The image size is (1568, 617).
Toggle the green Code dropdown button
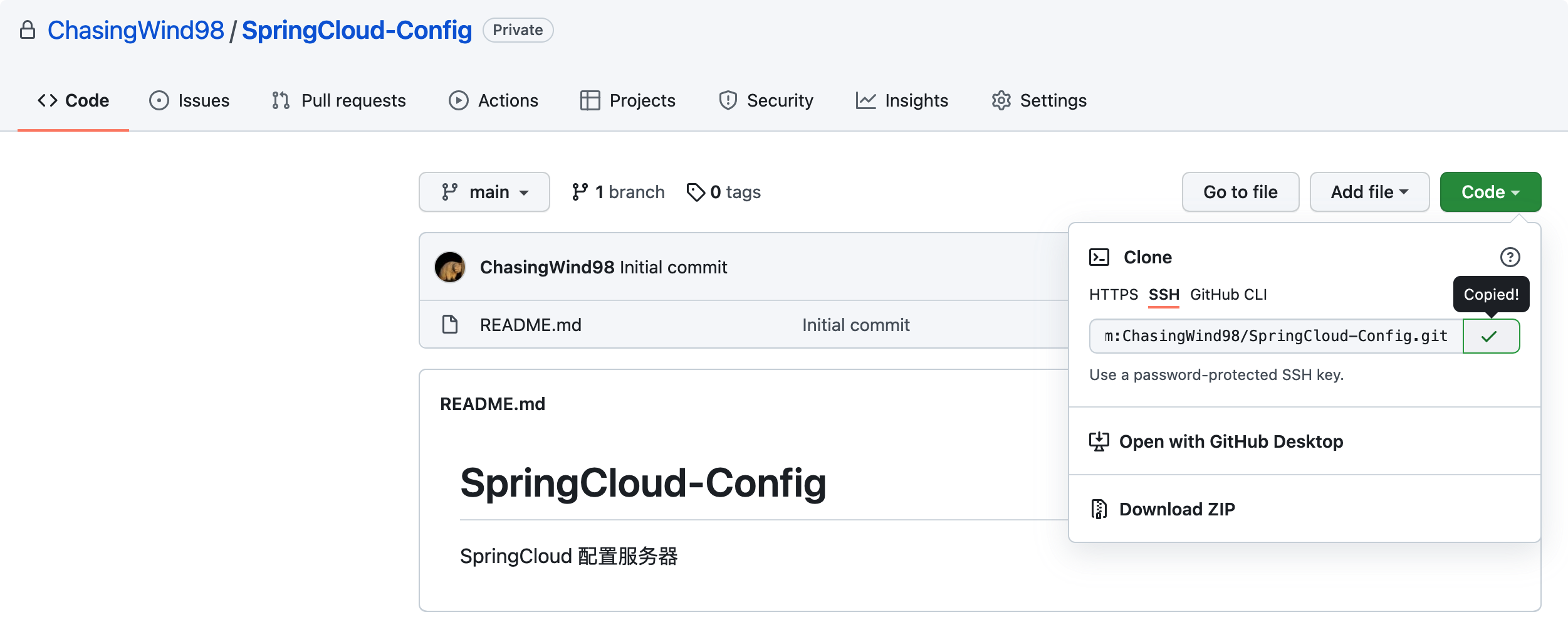1490,192
